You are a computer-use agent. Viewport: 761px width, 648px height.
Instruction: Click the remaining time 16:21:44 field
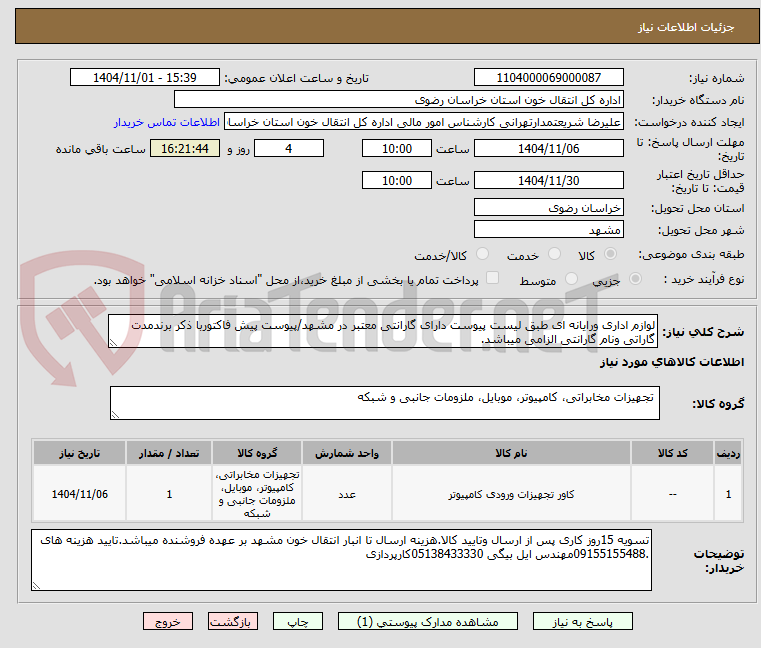[x=185, y=148]
